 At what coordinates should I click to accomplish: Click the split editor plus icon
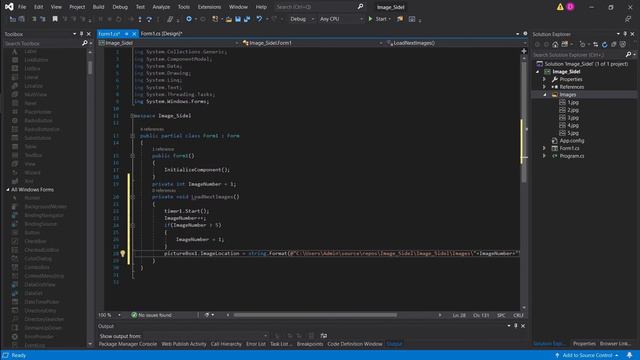click(524, 51)
